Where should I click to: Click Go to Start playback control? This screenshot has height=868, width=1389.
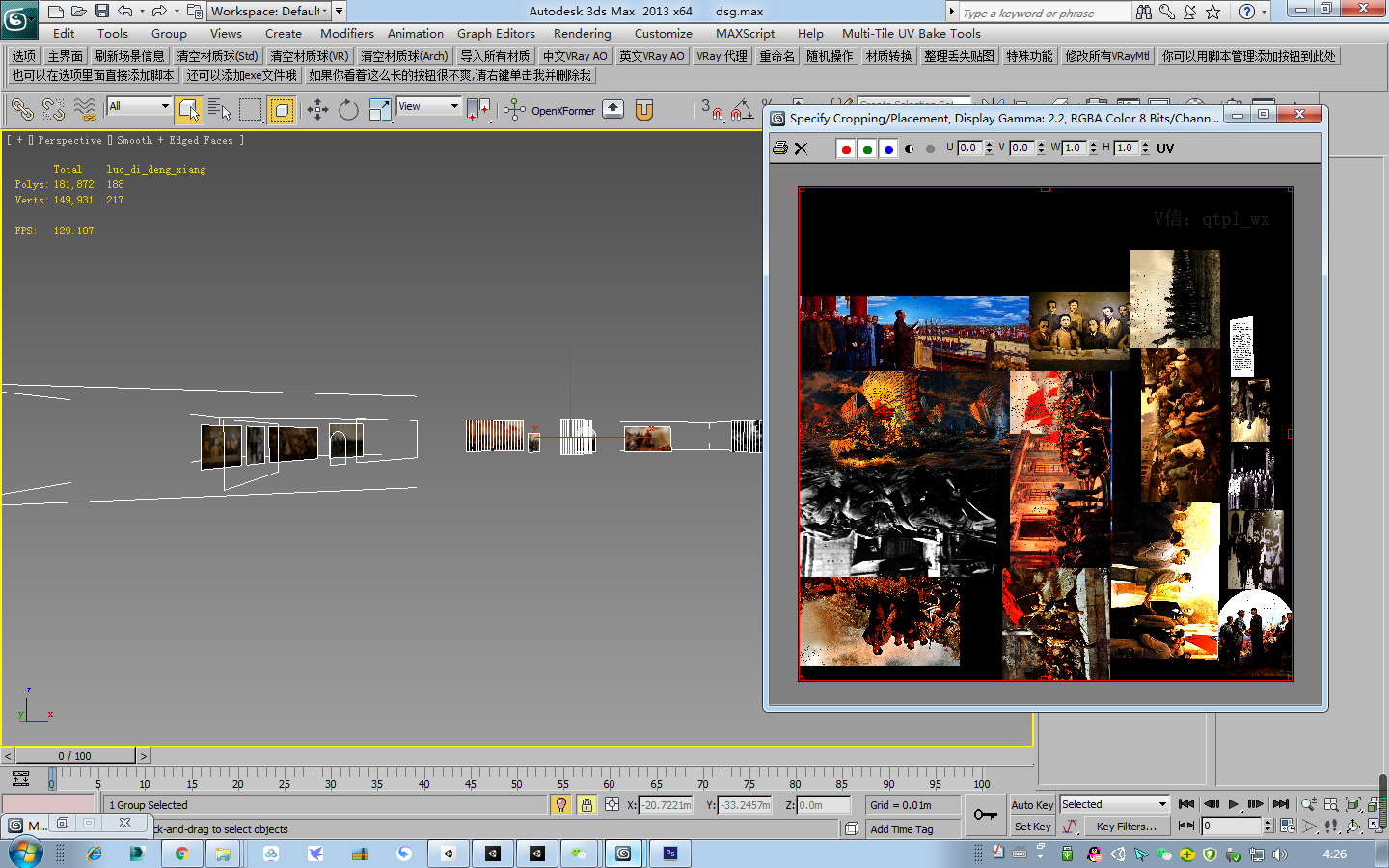click(x=1186, y=804)
